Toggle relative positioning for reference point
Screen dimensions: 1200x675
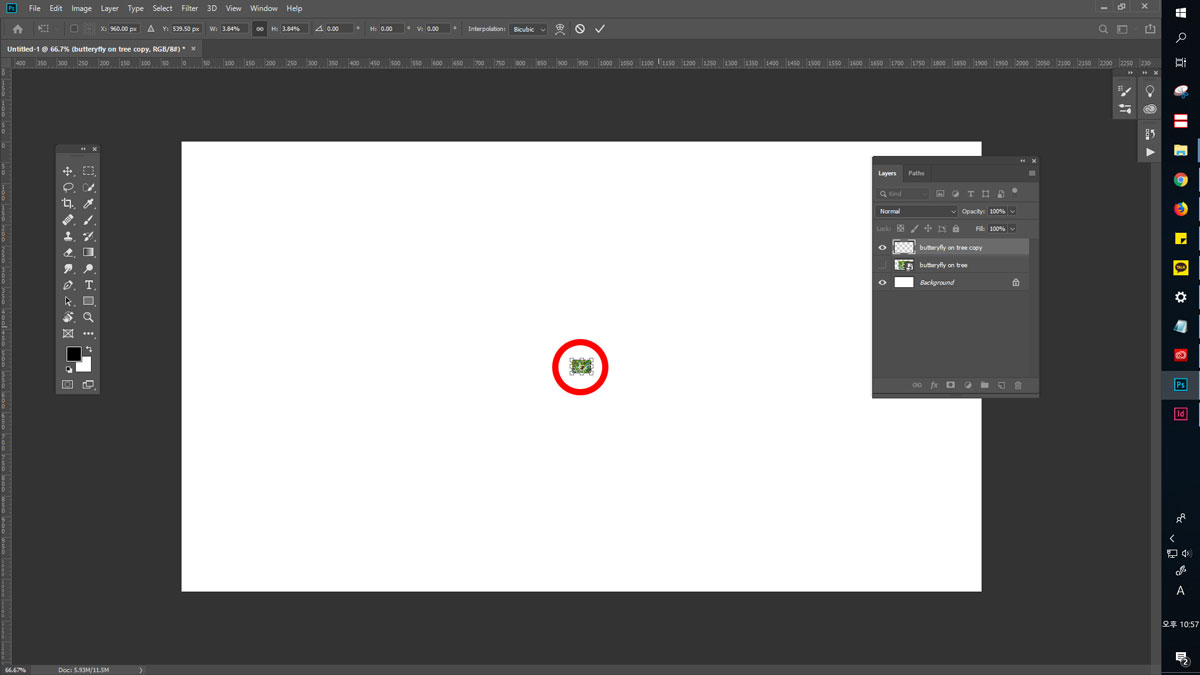point(151,29)
